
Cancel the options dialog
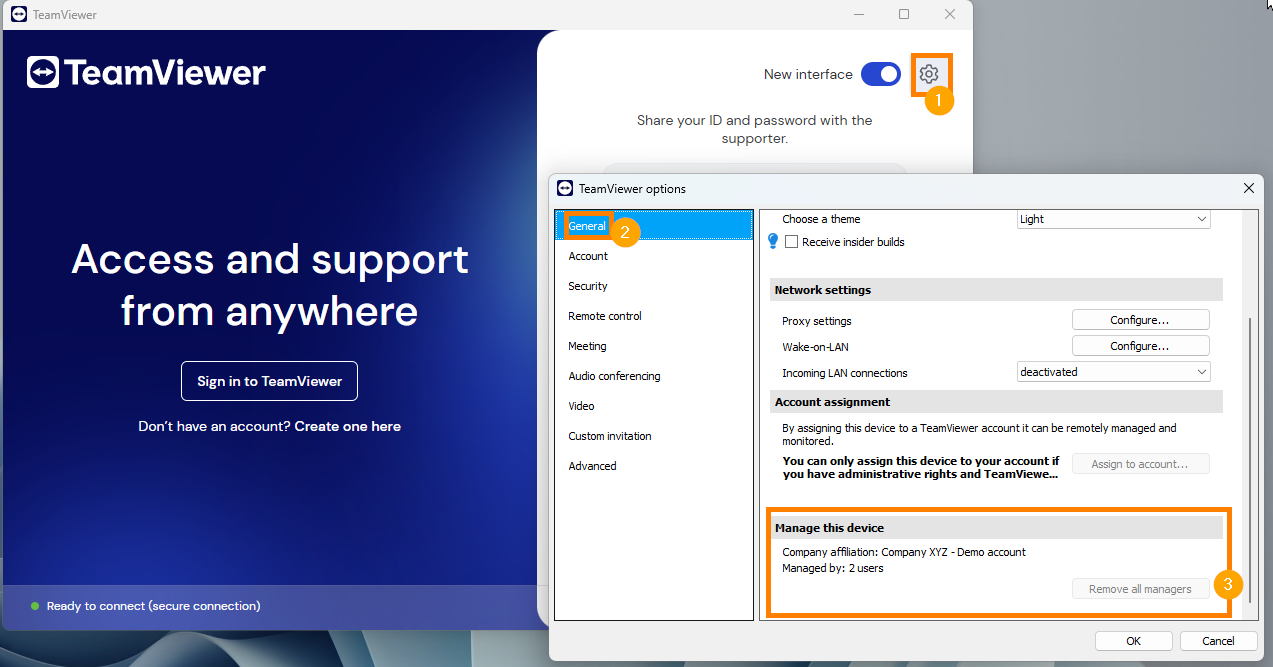click(1218, 641)
